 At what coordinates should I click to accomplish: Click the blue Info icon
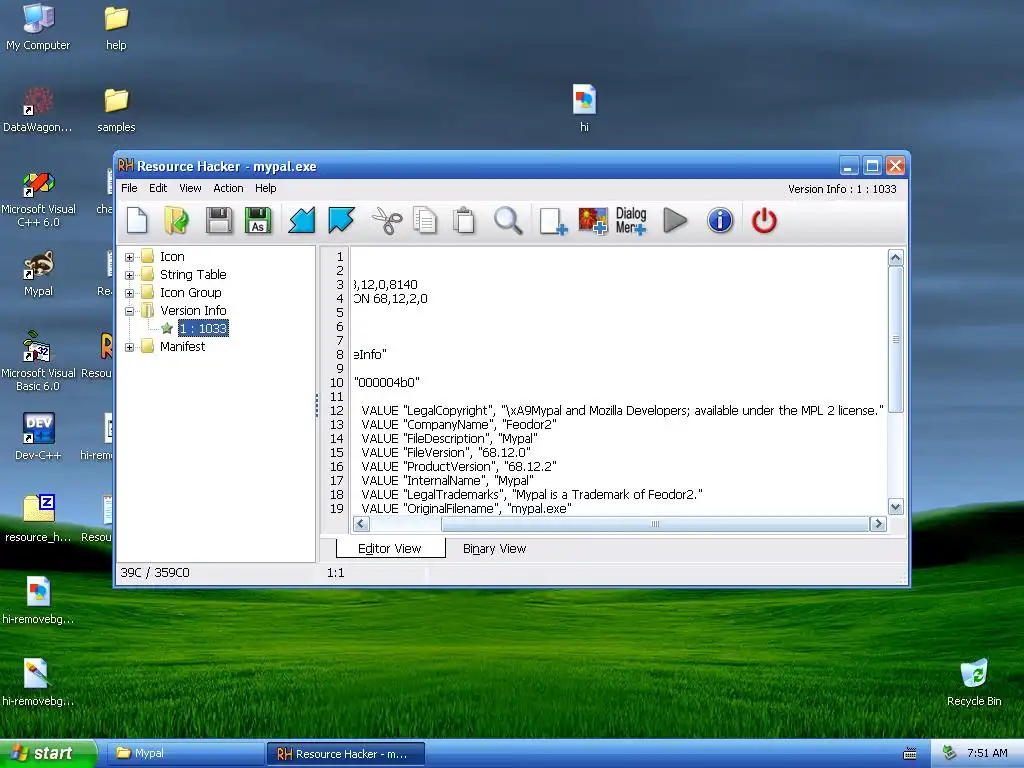(720, 221)
